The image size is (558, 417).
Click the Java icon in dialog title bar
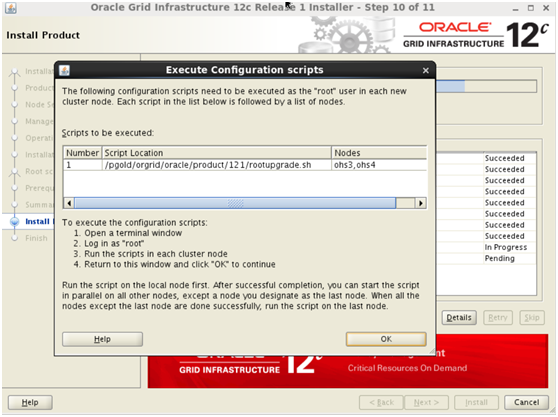pyautogui.click(x=64, y=70)
